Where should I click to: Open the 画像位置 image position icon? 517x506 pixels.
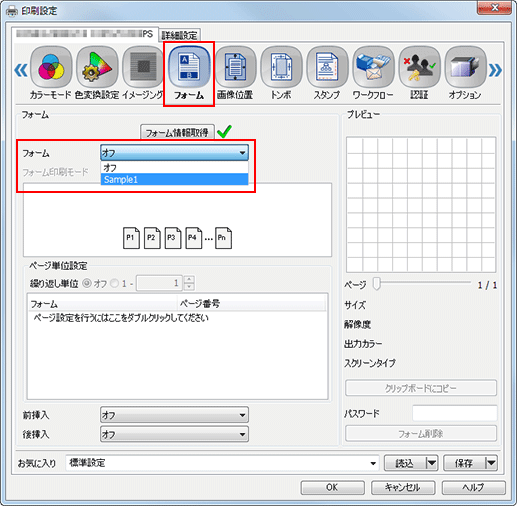point(235,73)
